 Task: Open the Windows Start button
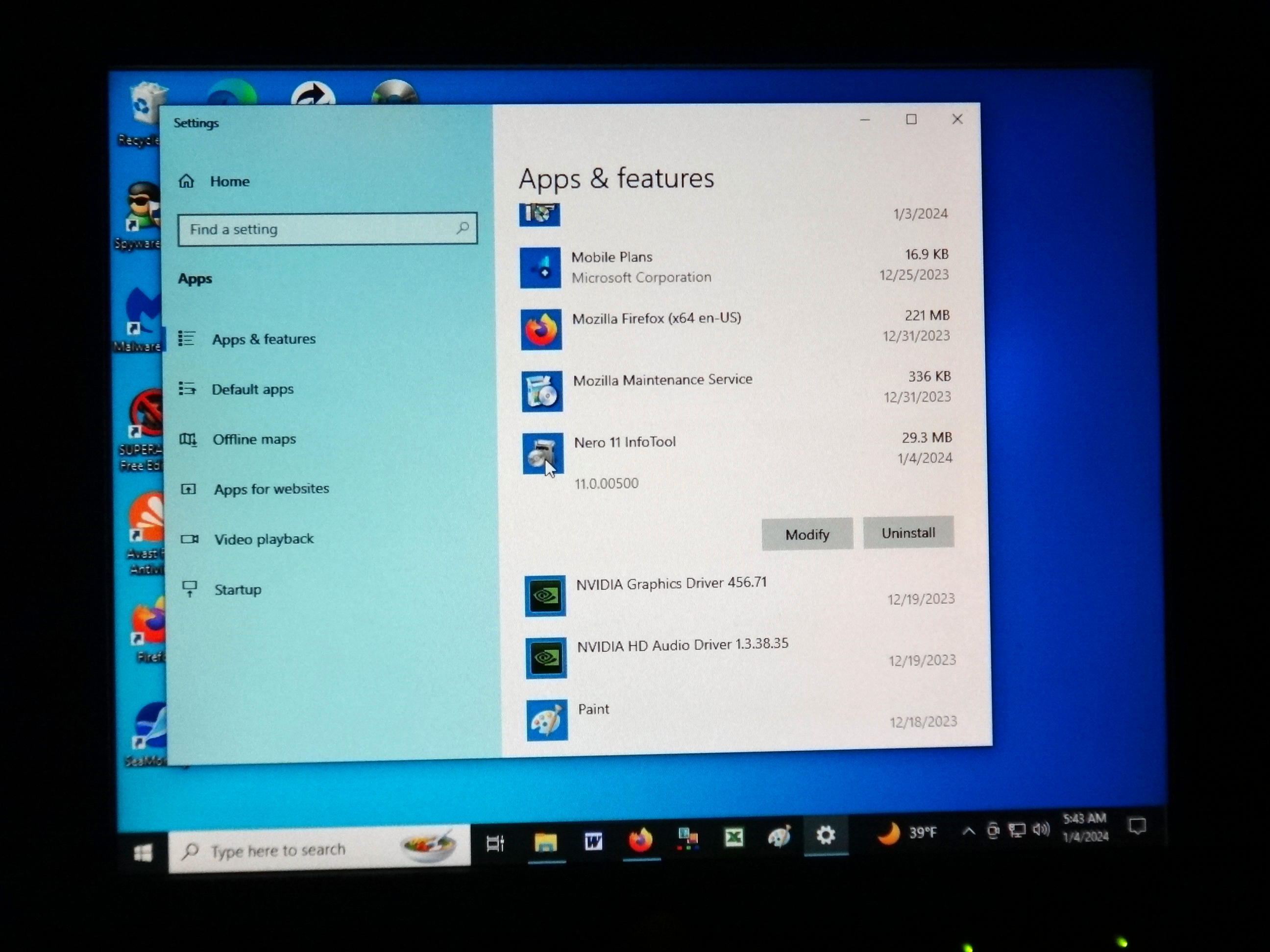[x=143, y=853]
